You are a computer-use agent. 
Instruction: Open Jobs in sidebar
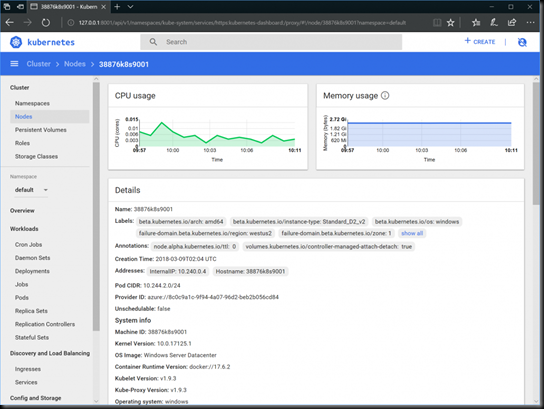(x=22, y=284)
